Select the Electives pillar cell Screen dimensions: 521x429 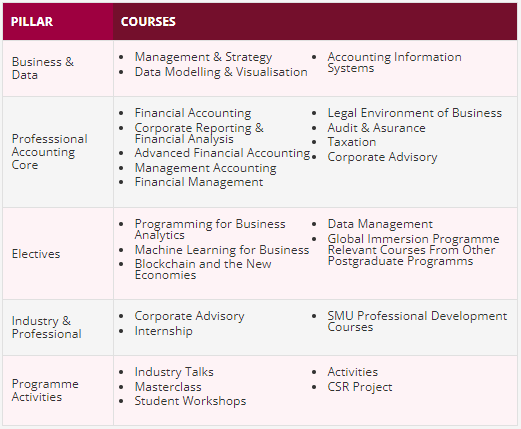point(58,254)
